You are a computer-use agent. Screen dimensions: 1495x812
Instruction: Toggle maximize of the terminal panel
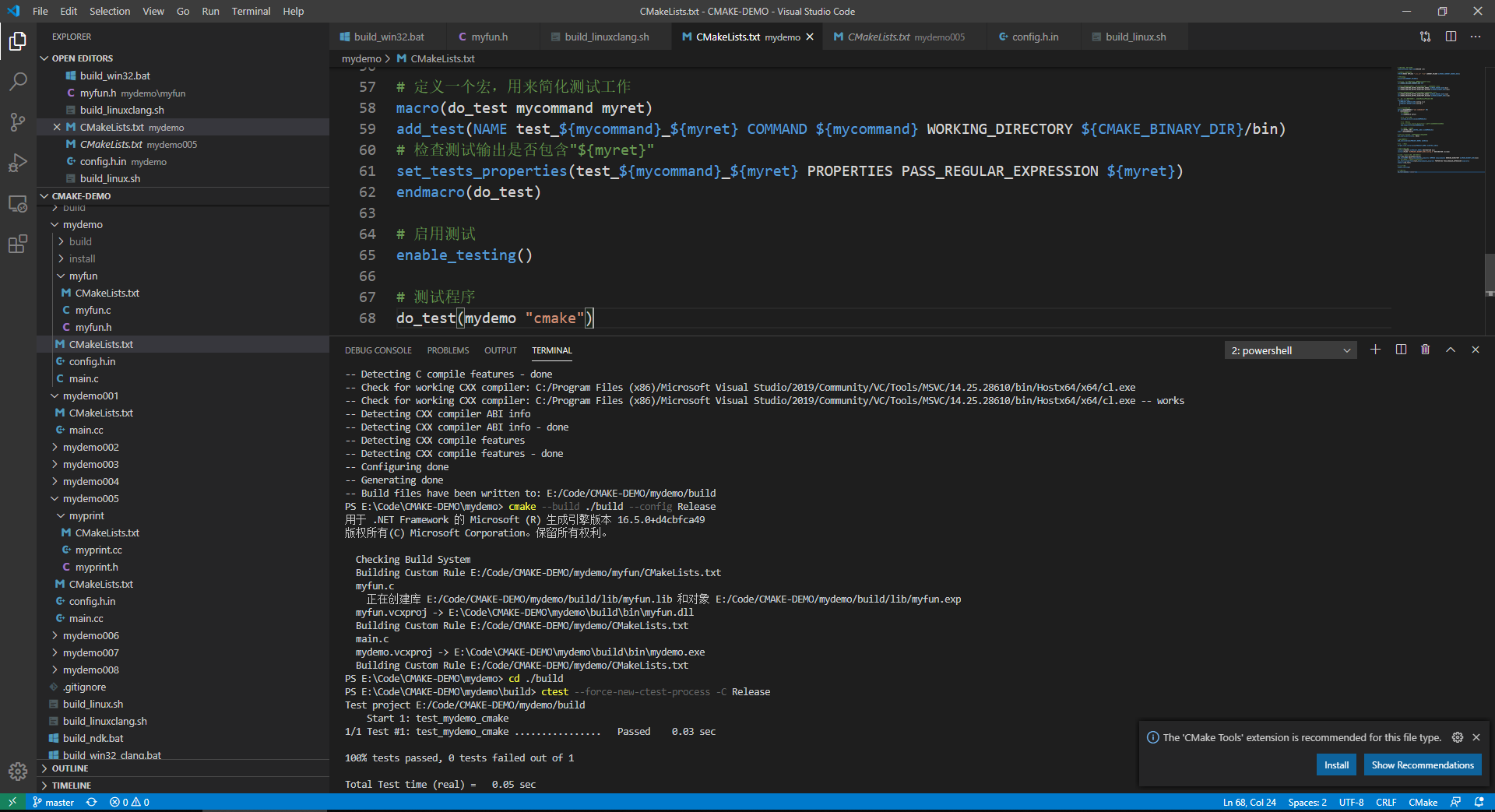click(x=1450, y=350)
